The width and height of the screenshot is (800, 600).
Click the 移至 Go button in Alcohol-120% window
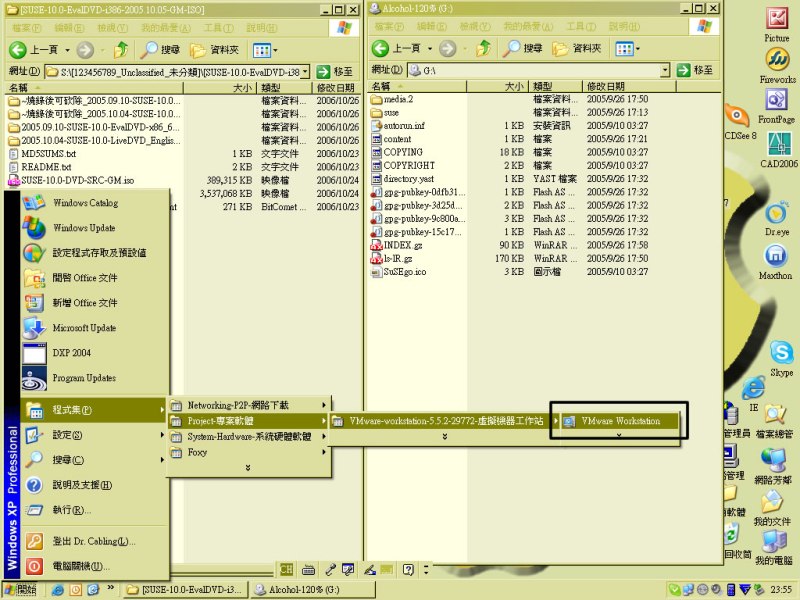click(695, 70)
